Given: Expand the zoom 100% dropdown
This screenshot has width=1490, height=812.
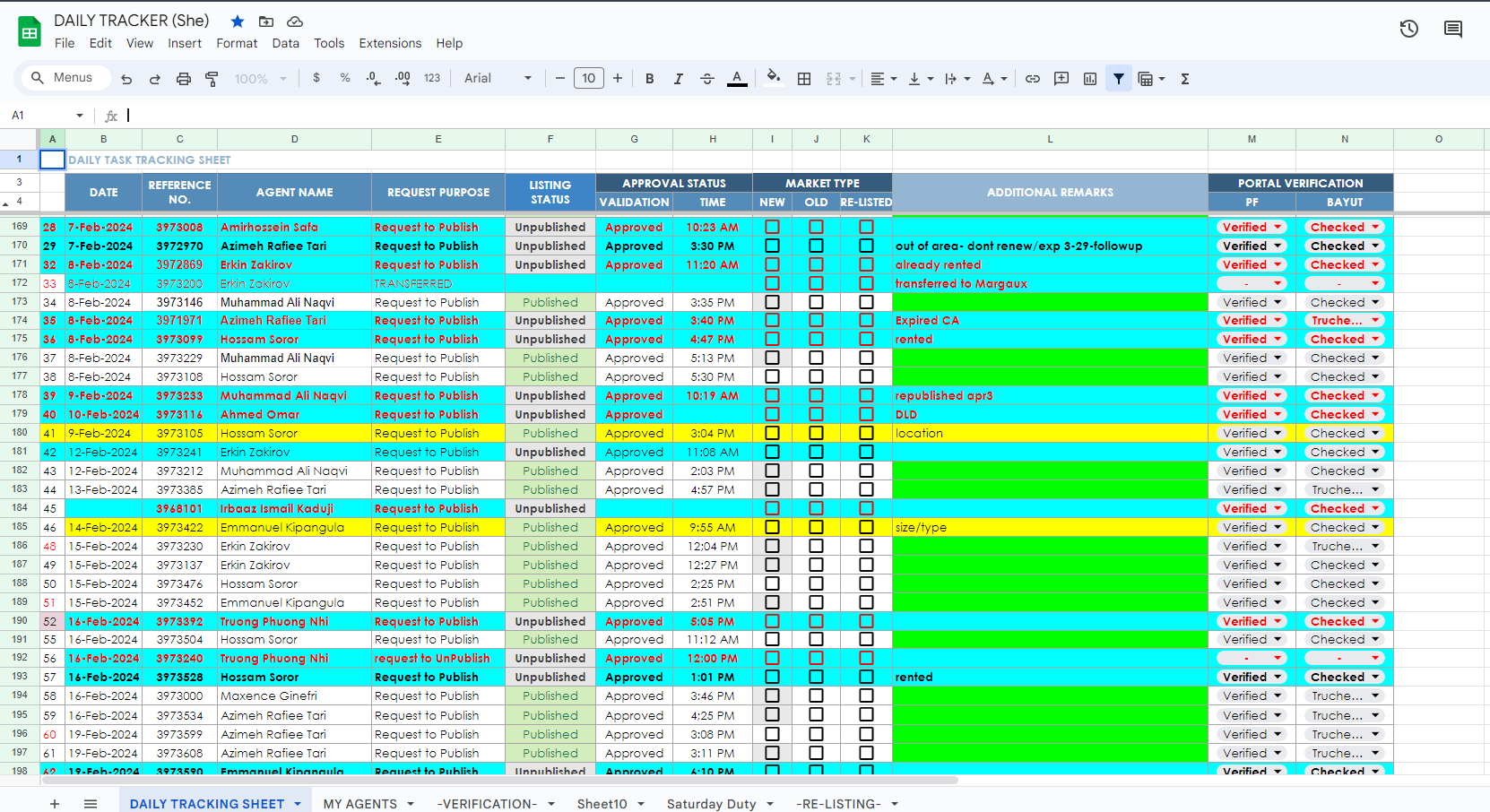Looking at the screenshot, I should 261,79.
